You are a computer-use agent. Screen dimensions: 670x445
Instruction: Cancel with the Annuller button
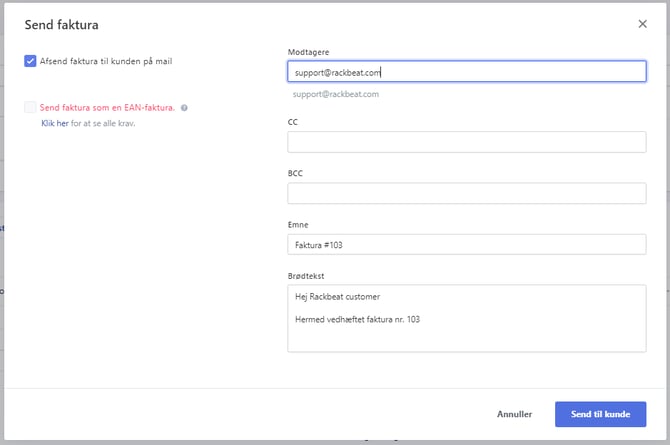coord(514,414)
